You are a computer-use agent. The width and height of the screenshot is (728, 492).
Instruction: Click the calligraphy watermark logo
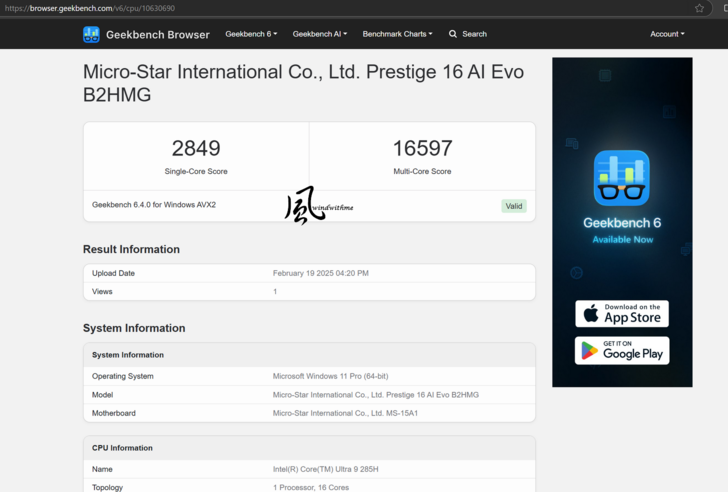click(305, 205)
